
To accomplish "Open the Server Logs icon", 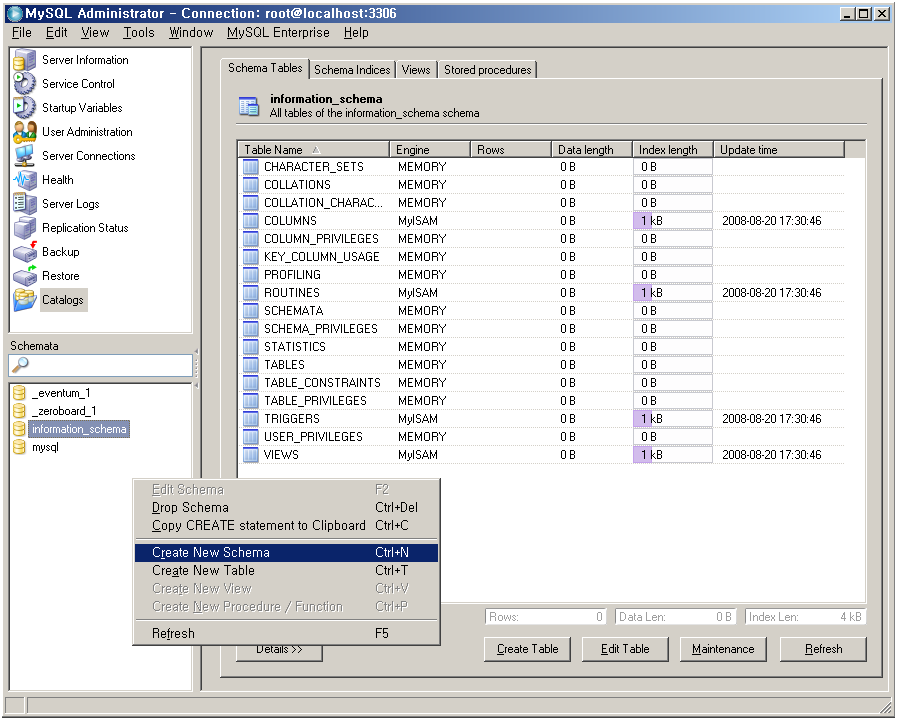I will (x=25, y=204).
